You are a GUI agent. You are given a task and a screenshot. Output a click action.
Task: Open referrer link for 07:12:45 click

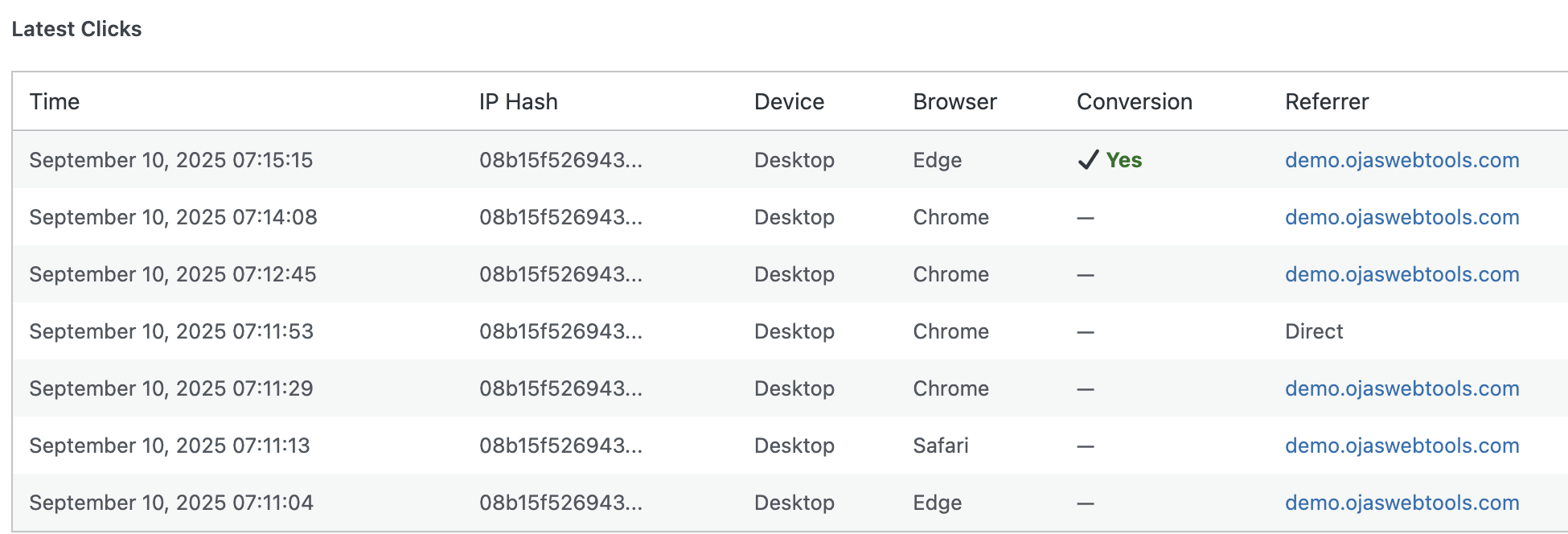(x=1402, y=274)
